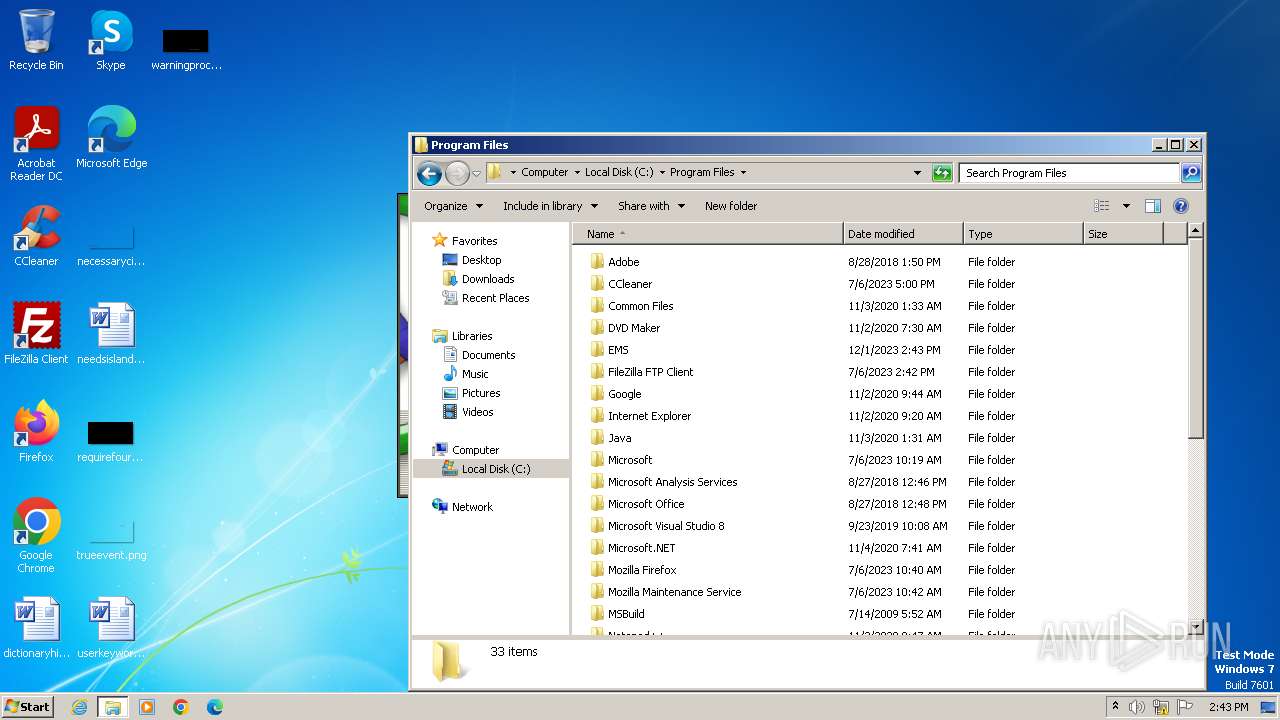Select the Common Files folder
The height and width of the screenshot is (720, 1280).
point(640,306)
